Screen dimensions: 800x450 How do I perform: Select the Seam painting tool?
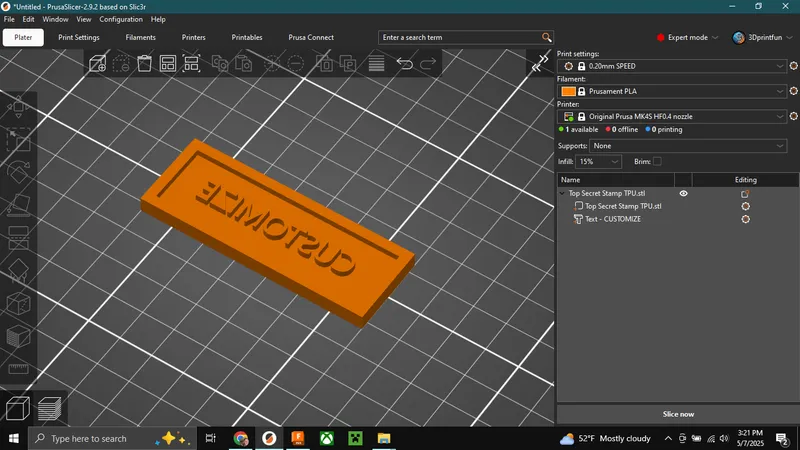(x=18, y=304)
